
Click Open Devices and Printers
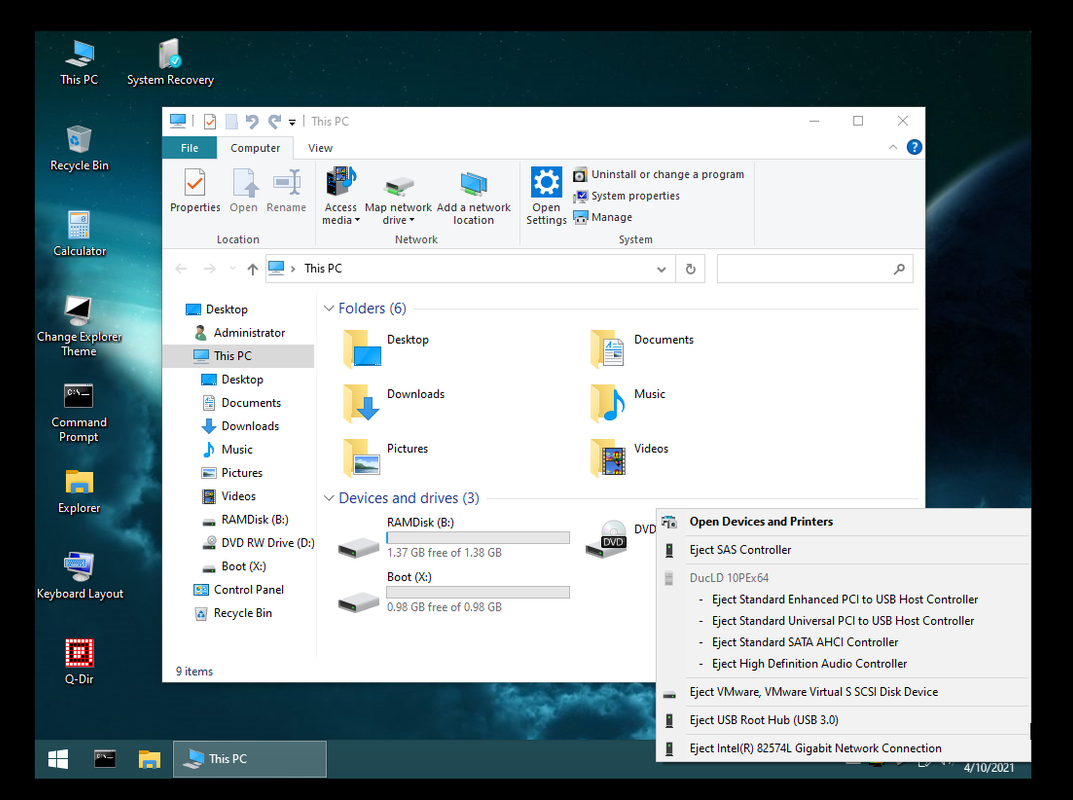point(843,522)
